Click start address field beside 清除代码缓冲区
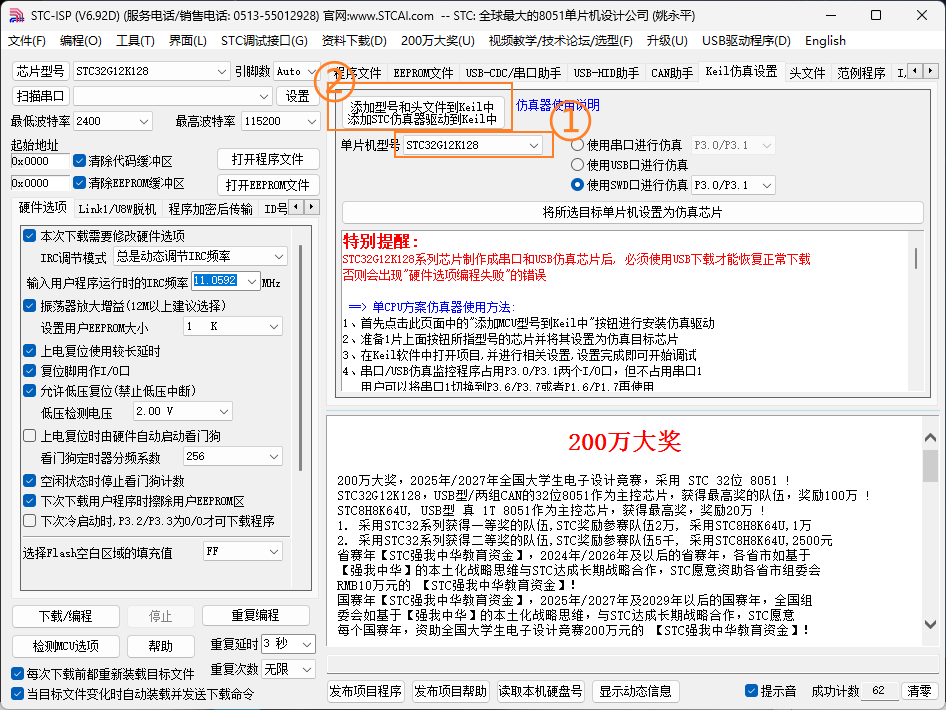Screen dimensions: 946x710 (40, 161)
